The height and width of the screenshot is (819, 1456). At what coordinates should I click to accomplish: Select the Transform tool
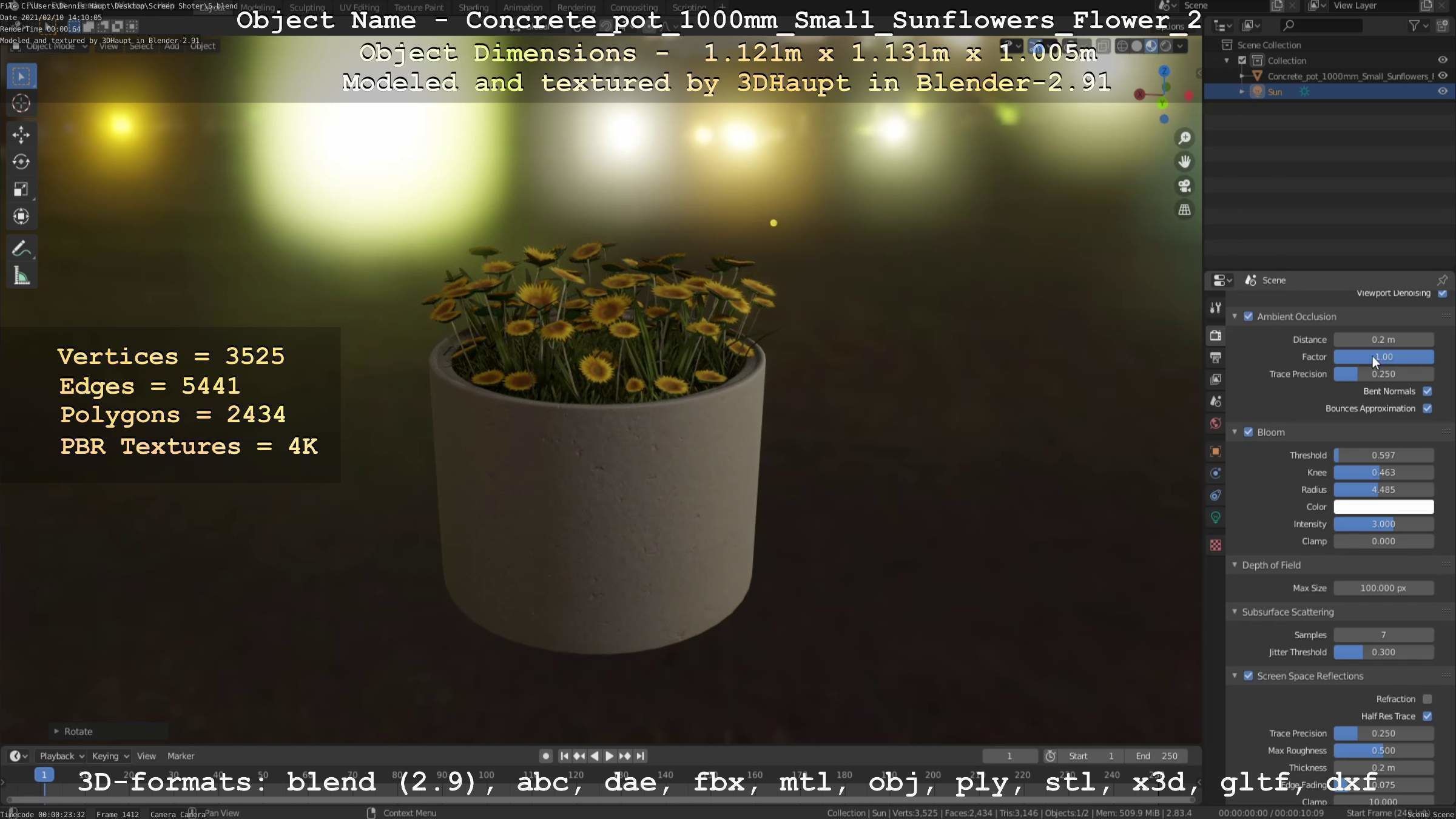coord(21,217)
